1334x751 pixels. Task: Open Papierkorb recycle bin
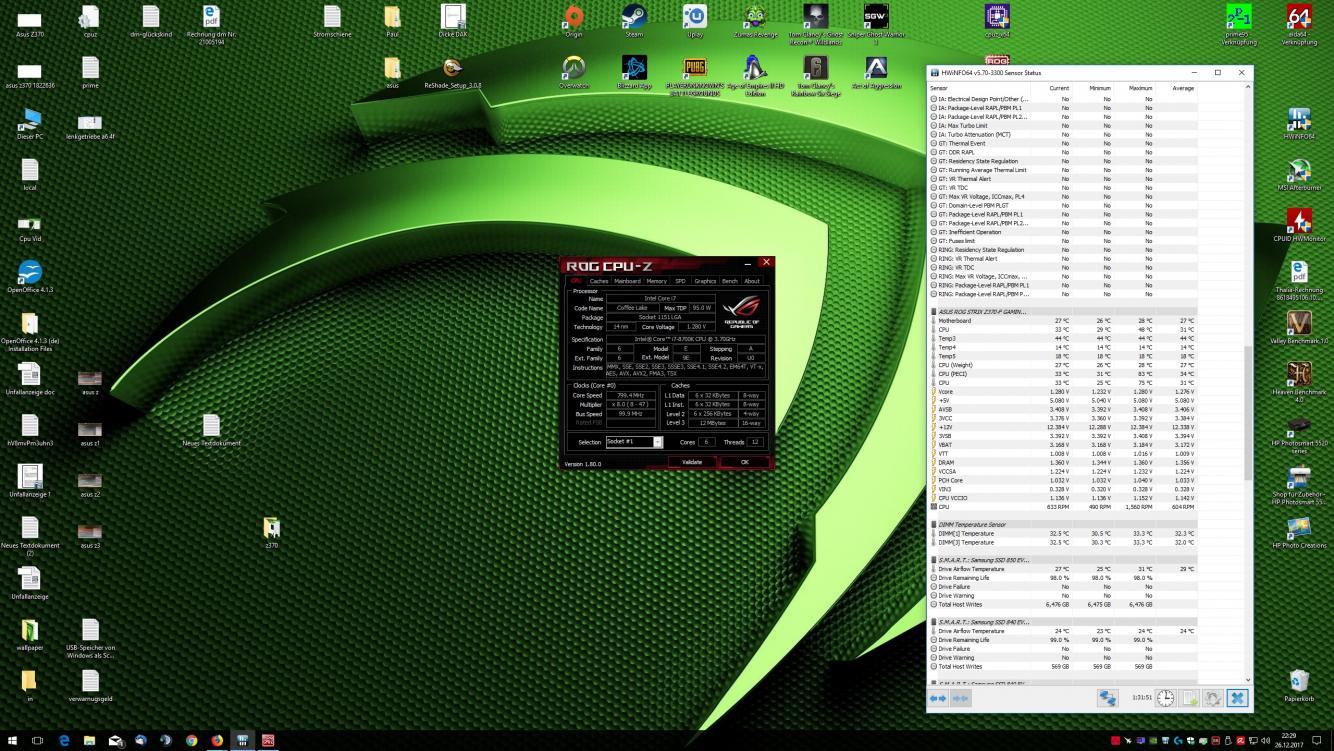coord(1299,686)
